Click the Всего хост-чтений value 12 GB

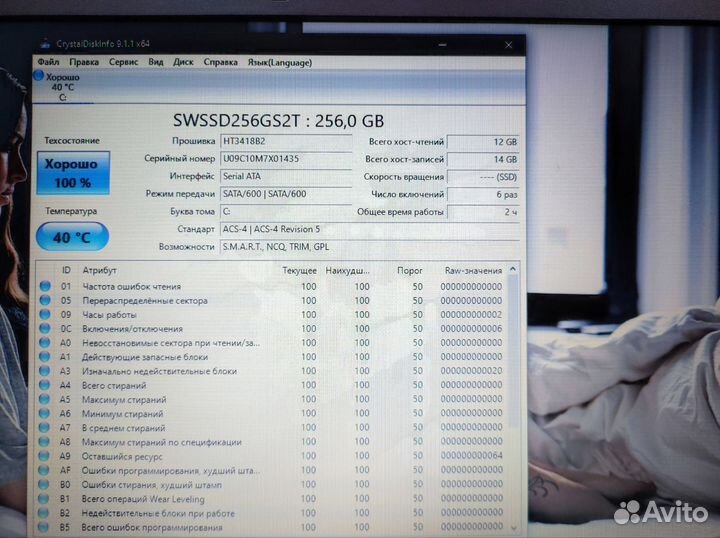pyautogui.click(x=483, y=142)
